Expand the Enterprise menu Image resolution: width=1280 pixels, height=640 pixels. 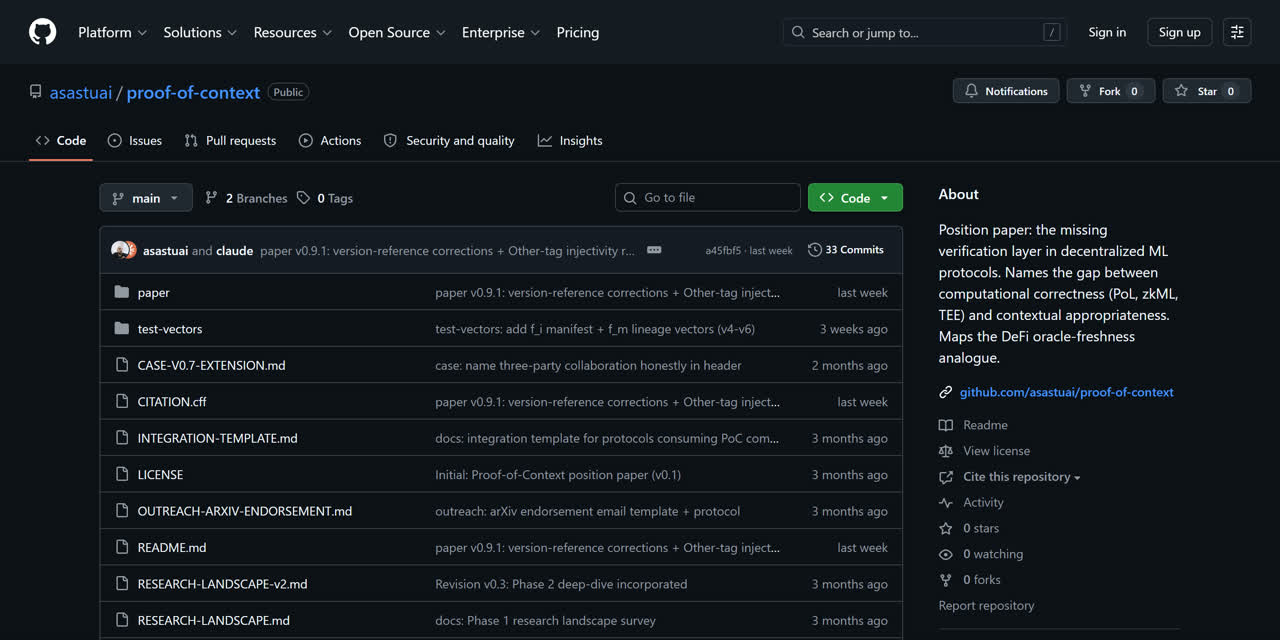pos(500,32)
